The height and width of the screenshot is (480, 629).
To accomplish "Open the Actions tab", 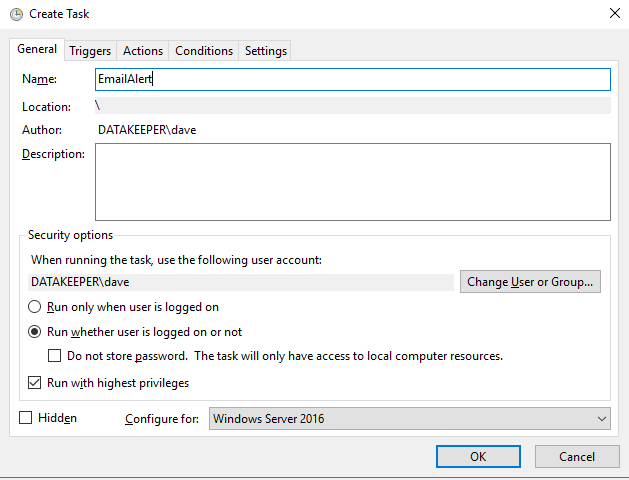I will coord(143,51).
